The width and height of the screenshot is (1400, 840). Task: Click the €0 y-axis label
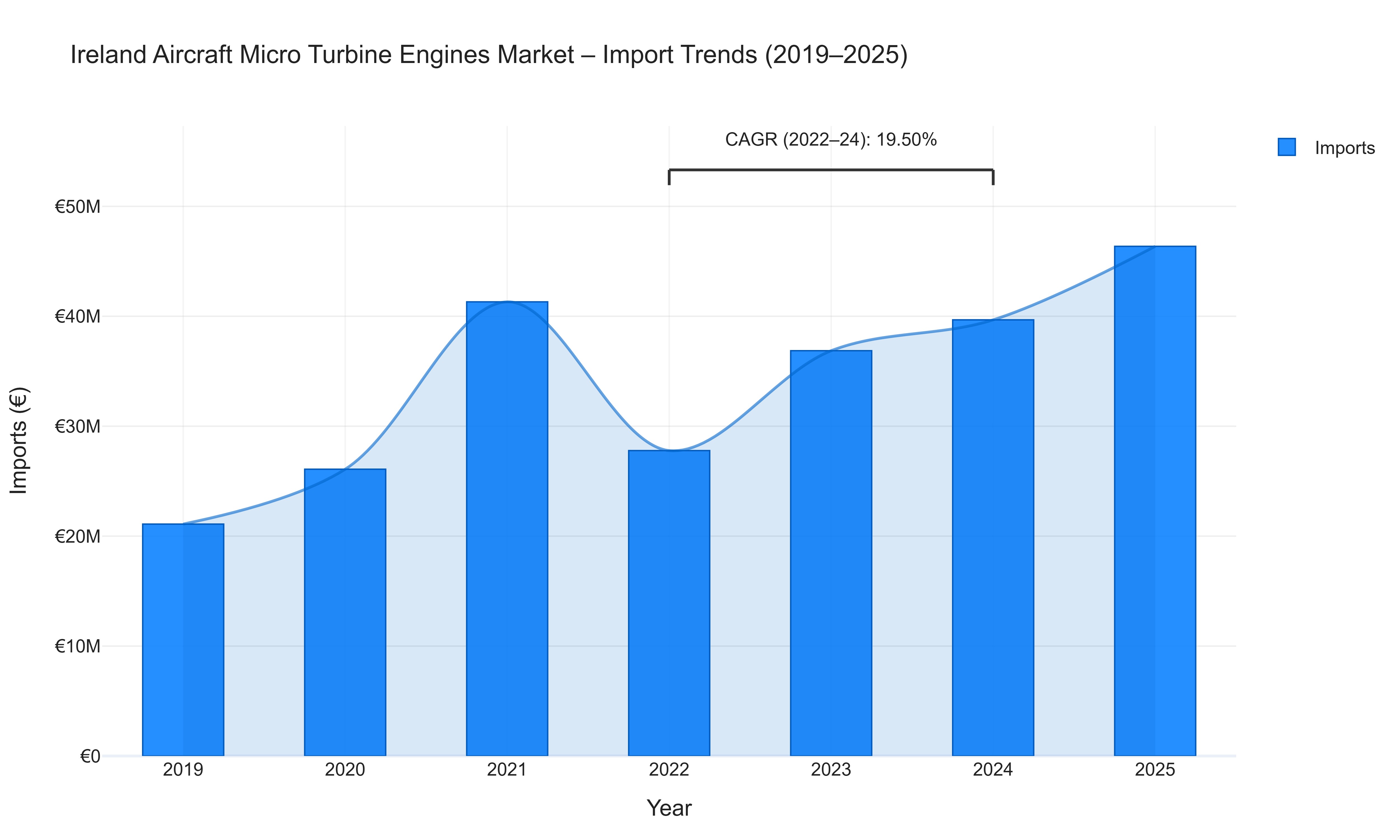(90, 756)
